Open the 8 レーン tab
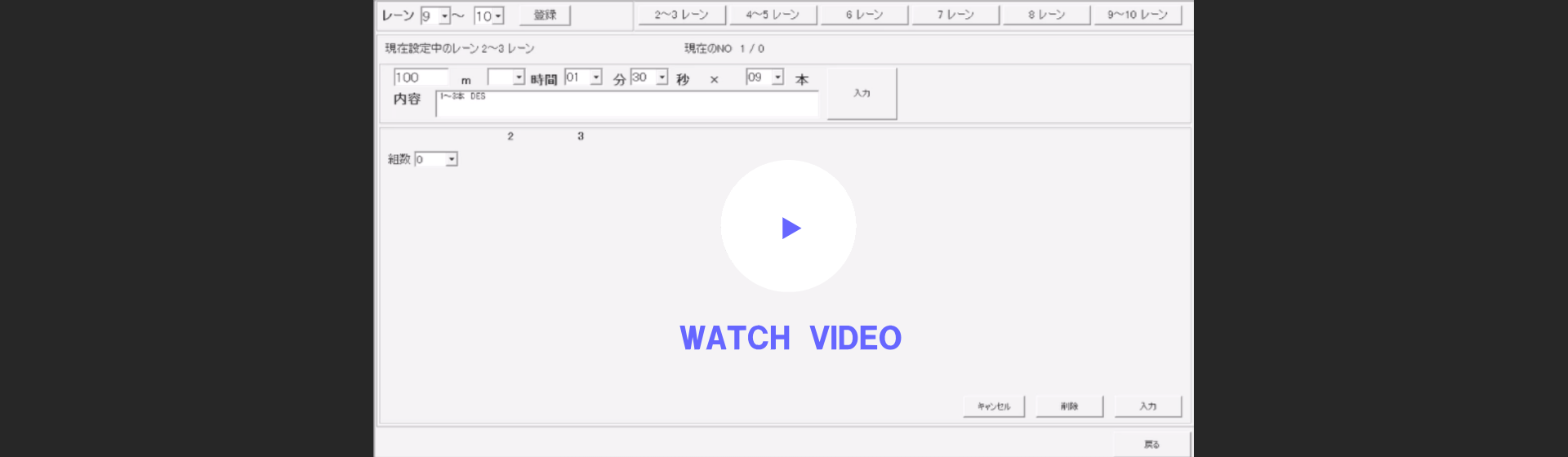 pos(1046,15)
